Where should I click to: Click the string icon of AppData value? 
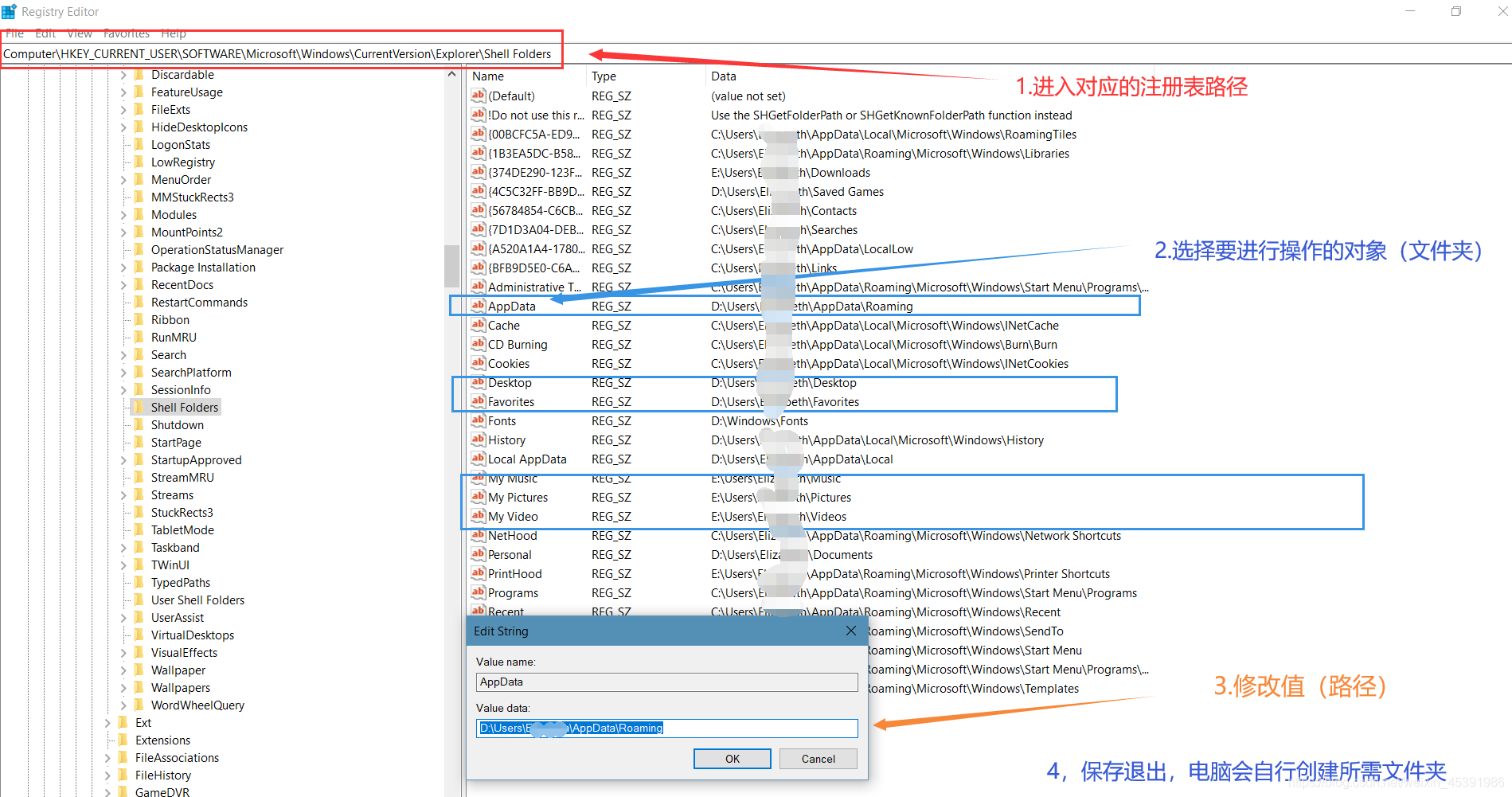click(478, 306)
